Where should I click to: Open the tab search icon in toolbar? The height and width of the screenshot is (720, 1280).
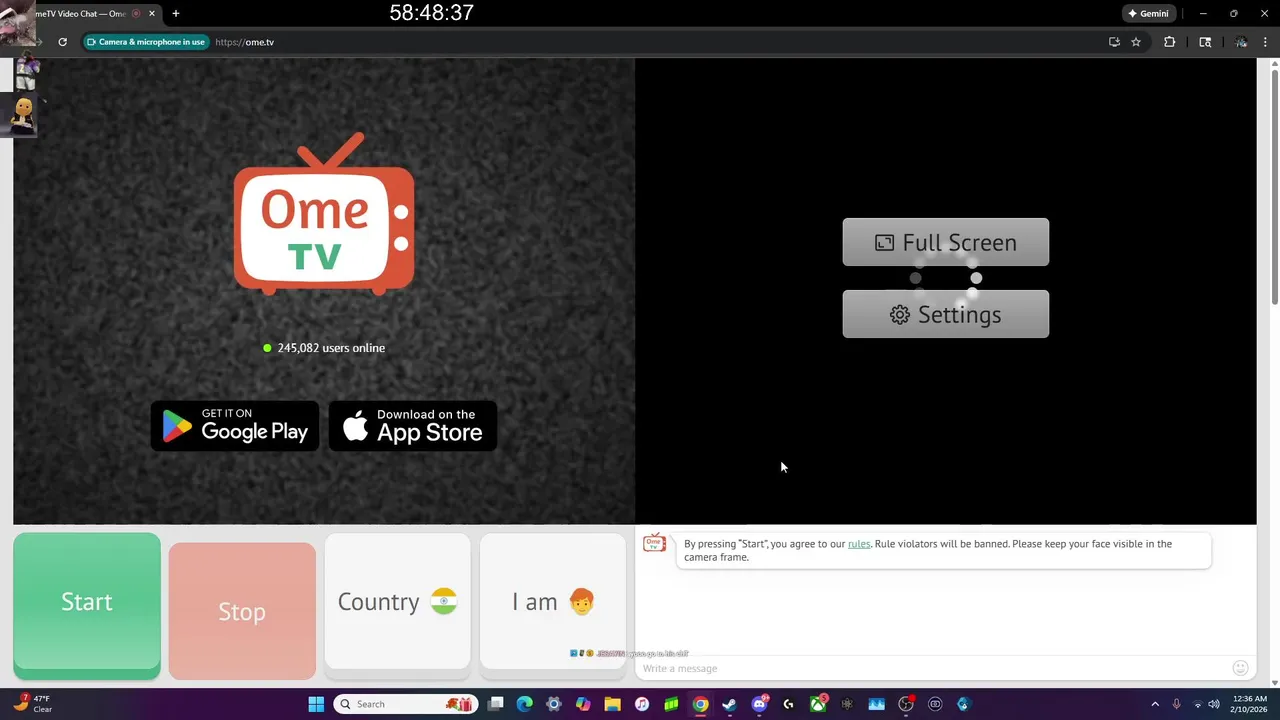coord(1205,42)
